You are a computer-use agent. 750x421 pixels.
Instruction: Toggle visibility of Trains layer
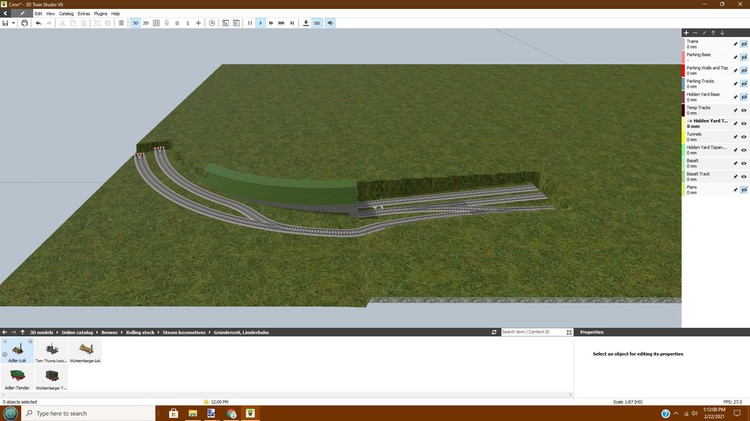[744, 44]
